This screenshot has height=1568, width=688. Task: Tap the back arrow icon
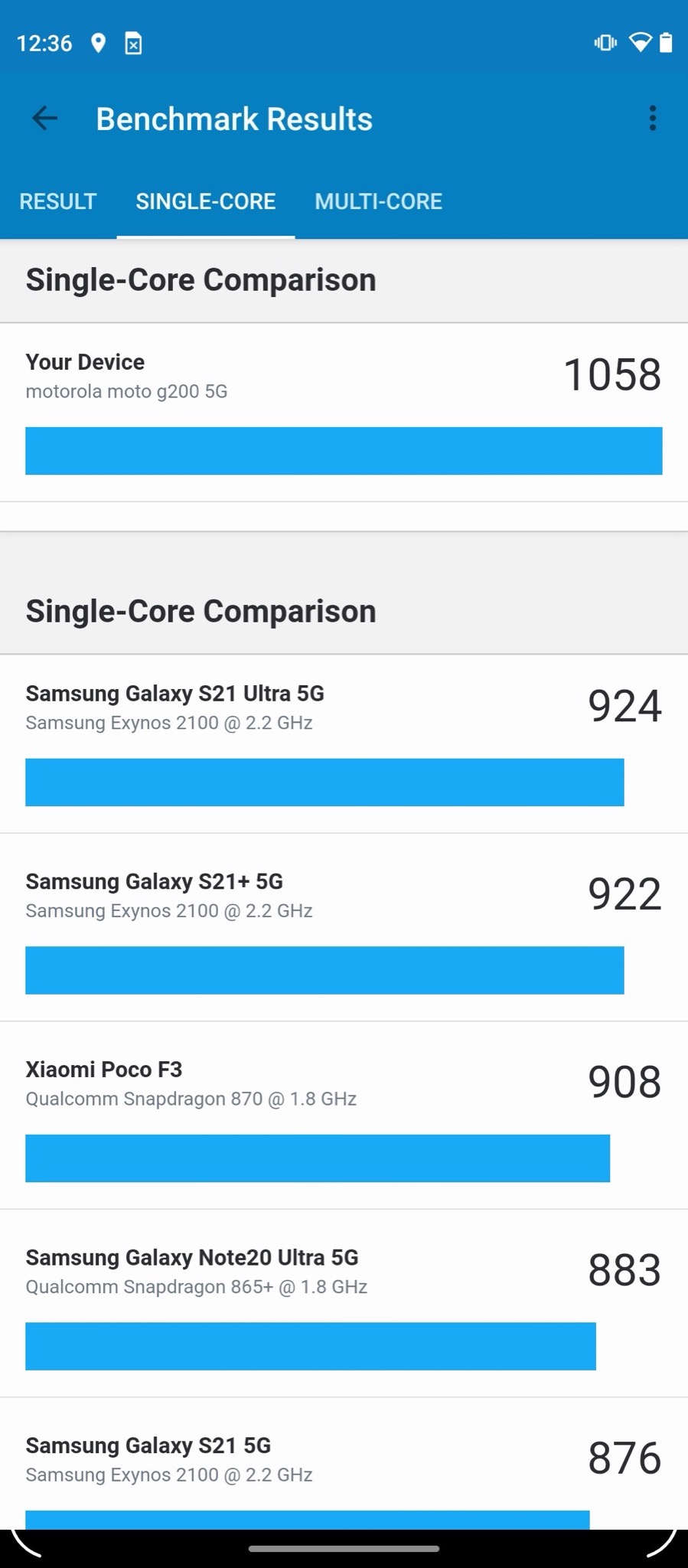(44, 119)
